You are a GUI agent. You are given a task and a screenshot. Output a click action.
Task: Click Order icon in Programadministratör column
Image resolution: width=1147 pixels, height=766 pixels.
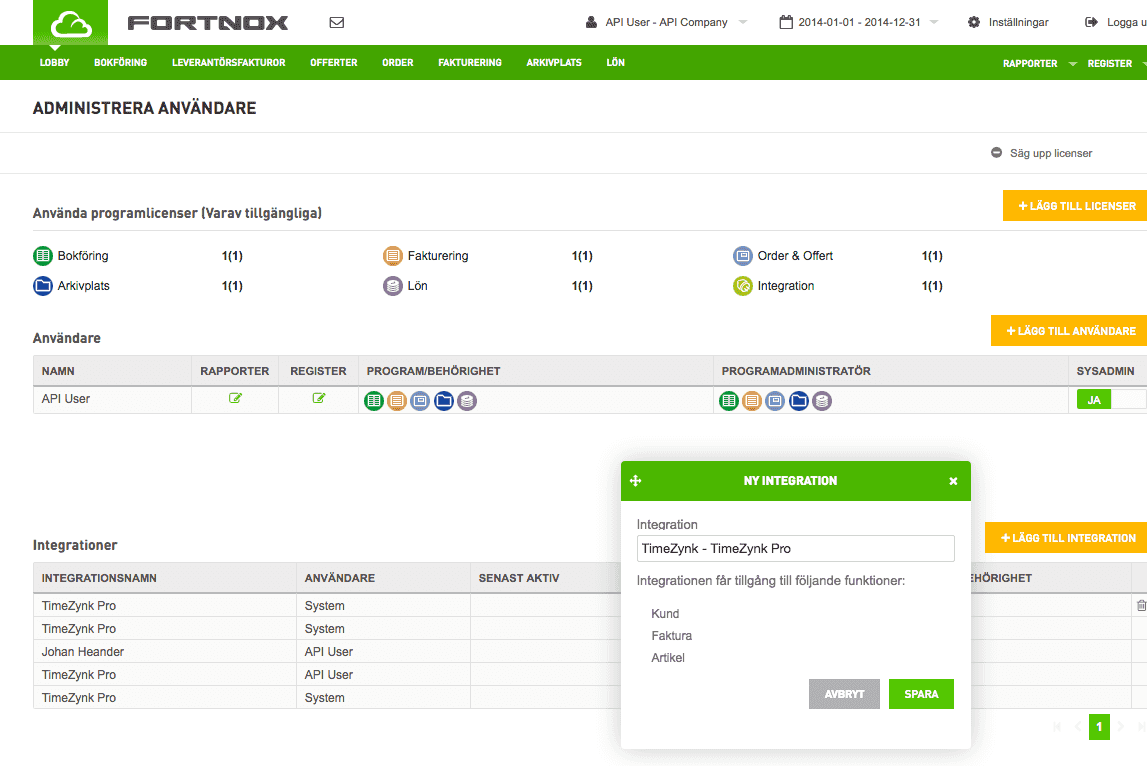tap(775, 400)
